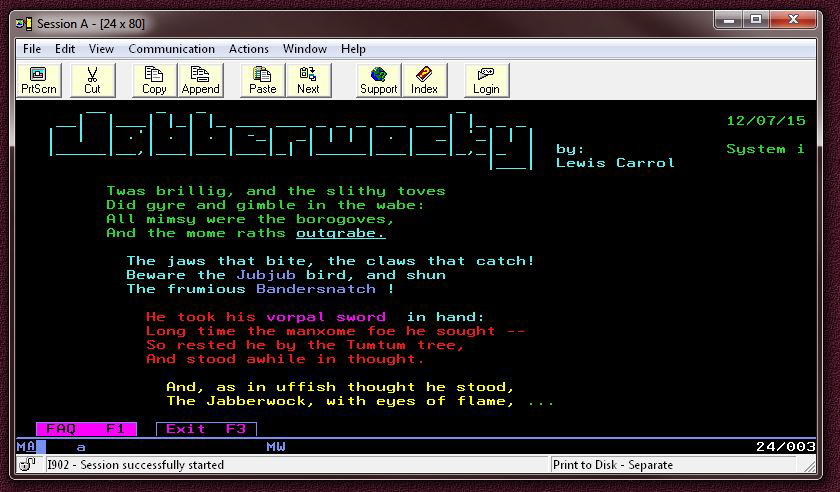The image size is (840, 492).
Task: Open the Actions menu
Action: (249, 49)
